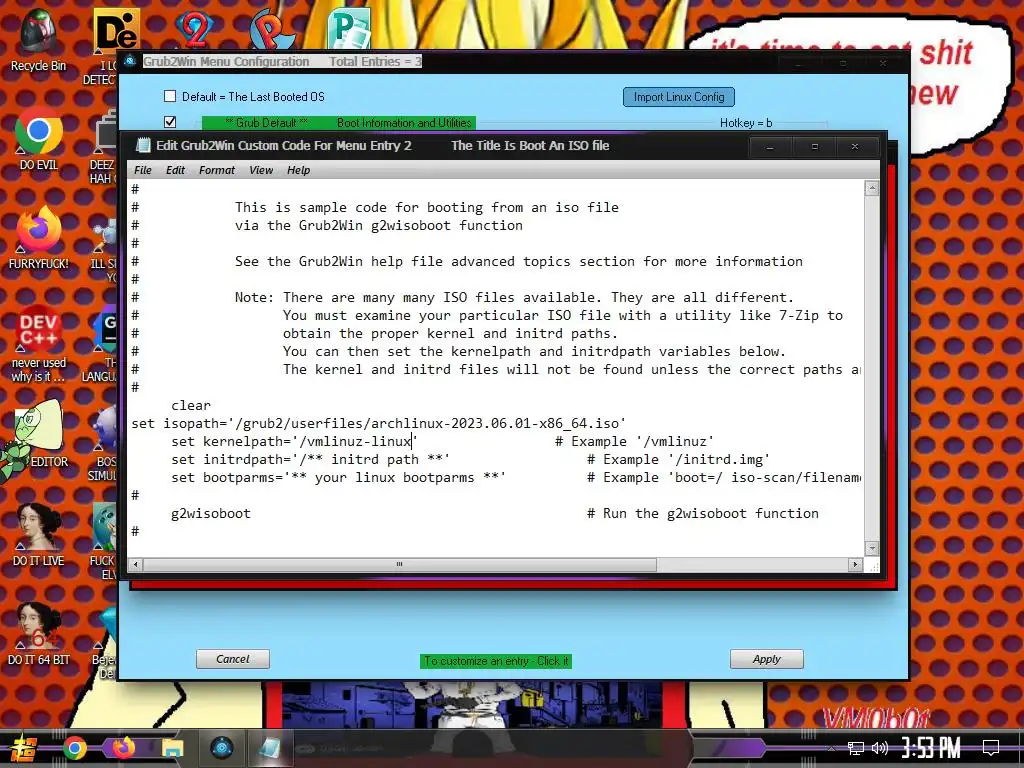
Task: Open the View menu
Action: (x=261, y=170)
